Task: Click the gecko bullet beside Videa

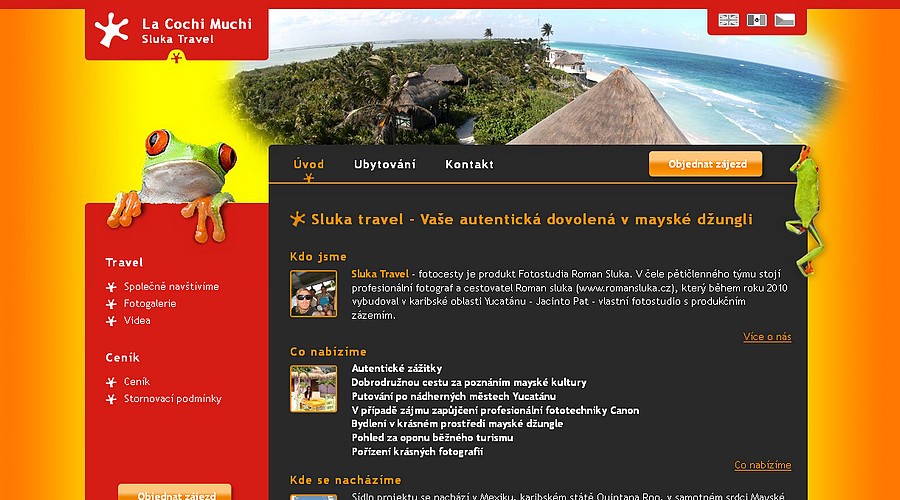Action: pos(111,321)
